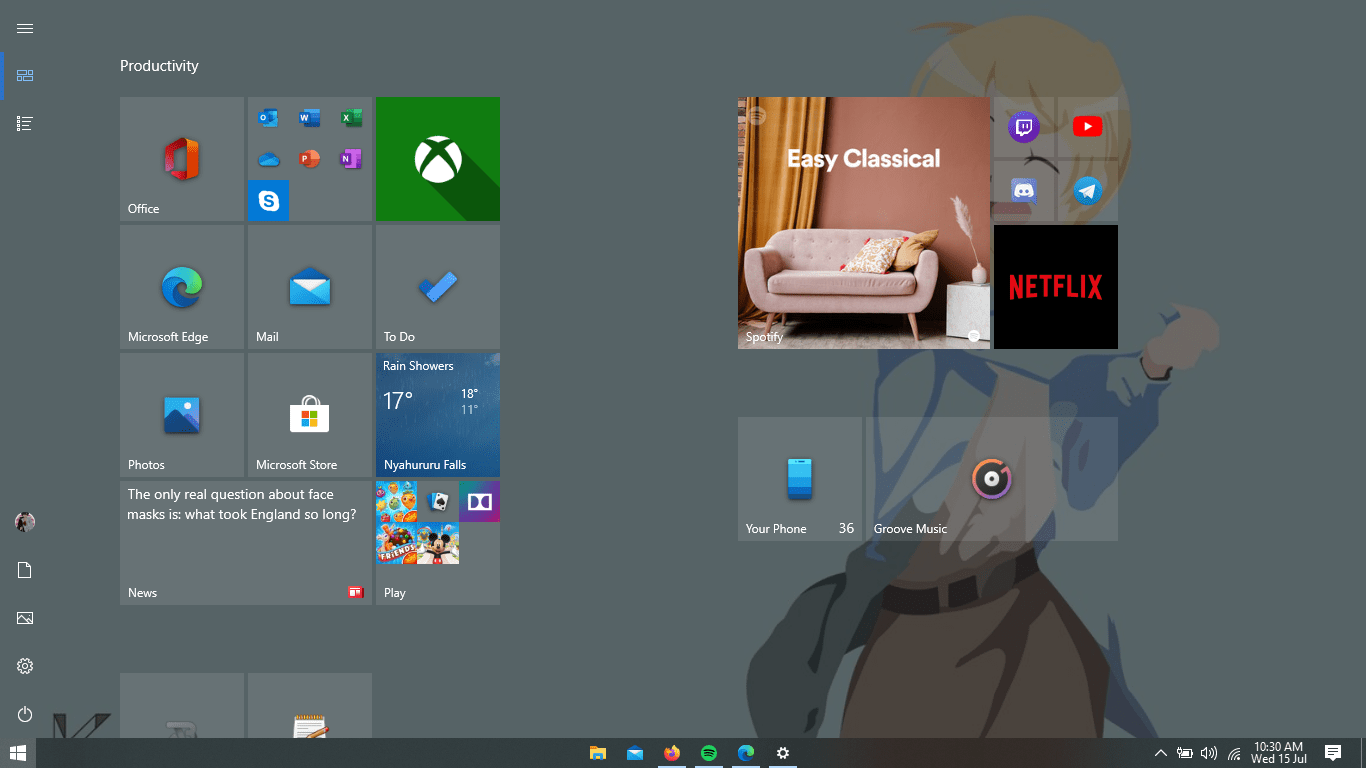
Task: Open the Mail icon on the taskbar
Action: pos(635,753)
